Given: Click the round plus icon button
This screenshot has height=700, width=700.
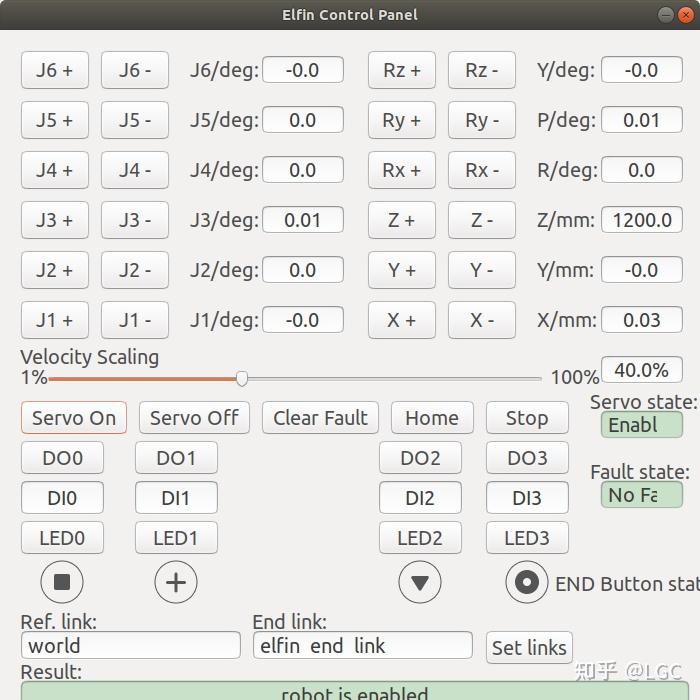Looking at the screenshot, I should (176, 582).
